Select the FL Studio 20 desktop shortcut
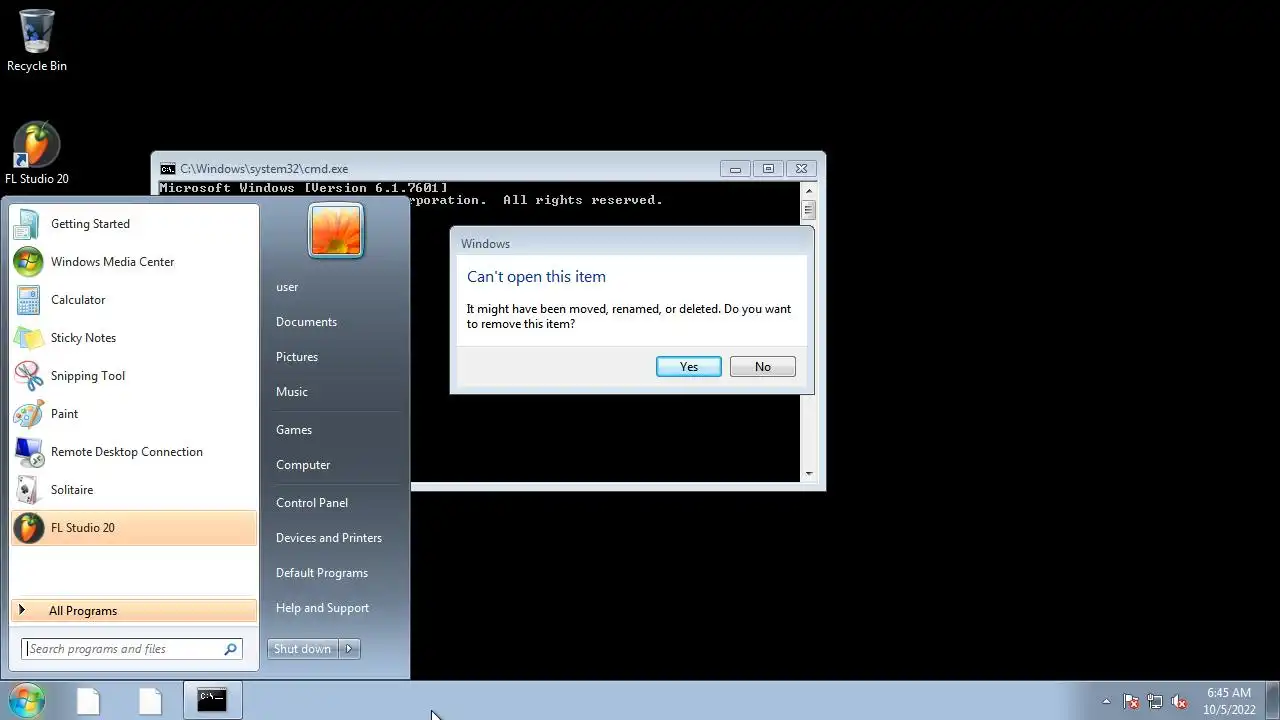Screen dimensions: 1280x720 (37, 154)
